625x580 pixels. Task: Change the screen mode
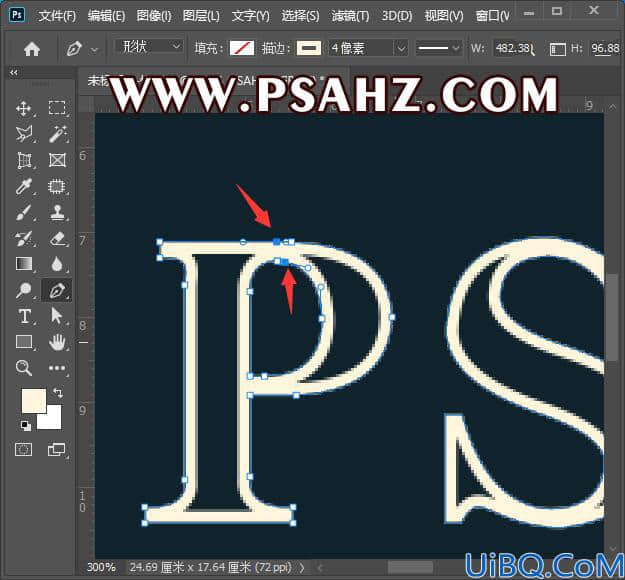coord(57,450)
